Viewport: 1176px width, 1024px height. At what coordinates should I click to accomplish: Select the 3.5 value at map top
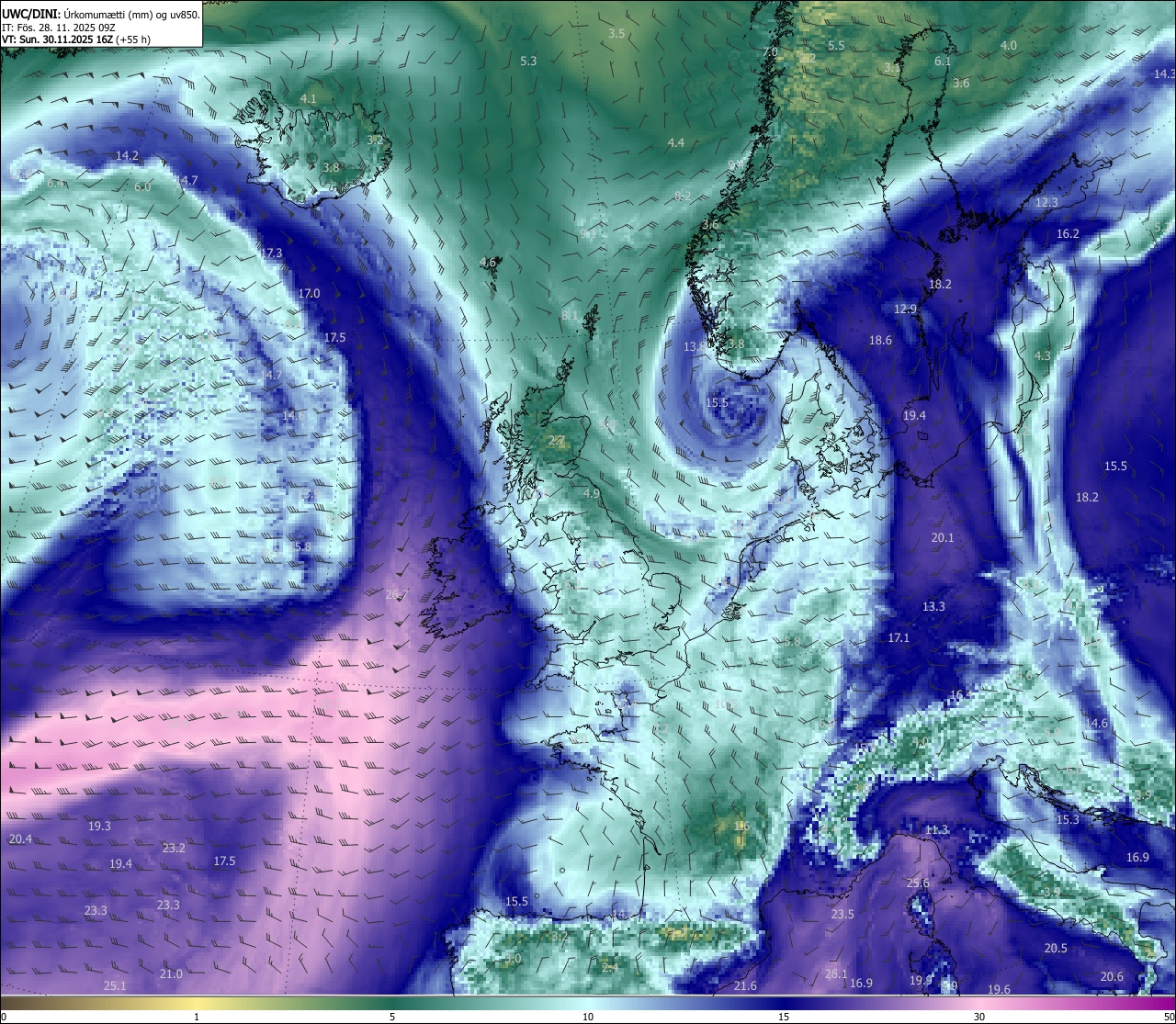click(x=616, y=33)
